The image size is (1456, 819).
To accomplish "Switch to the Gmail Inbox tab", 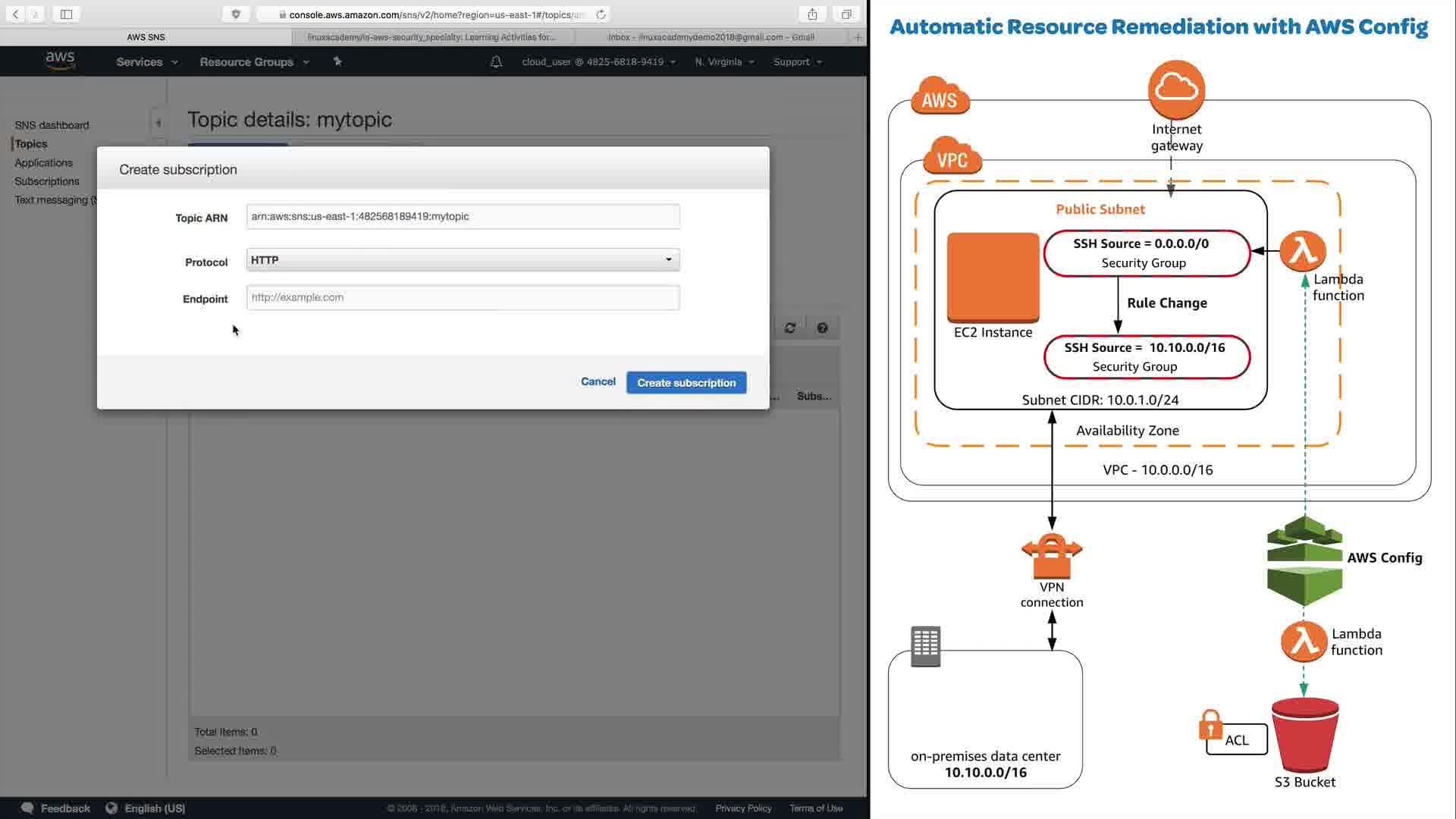I will pos(711,37).
